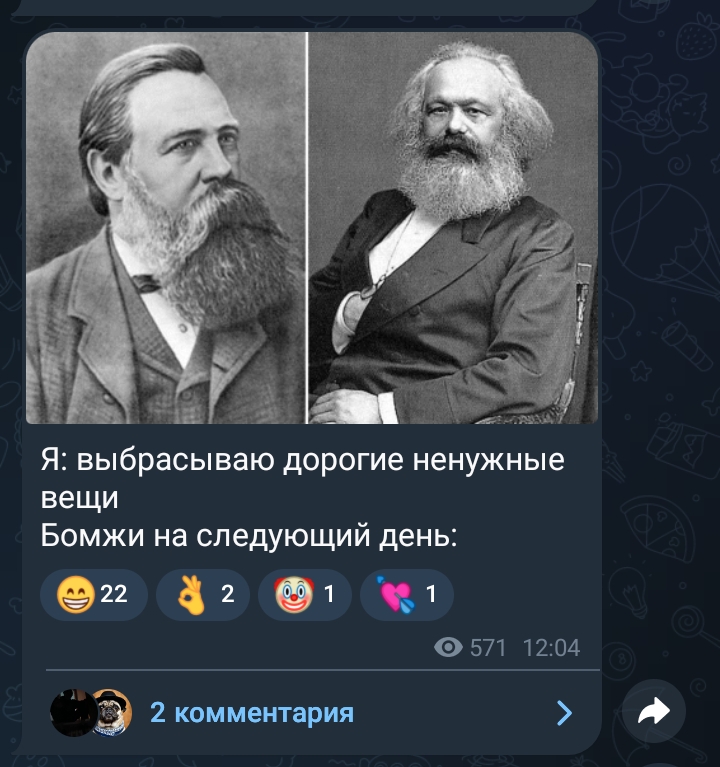Click the clown emoji icon
Image resolution: width=720 pixels, height=767 pixels.
(x=293, y=594)
